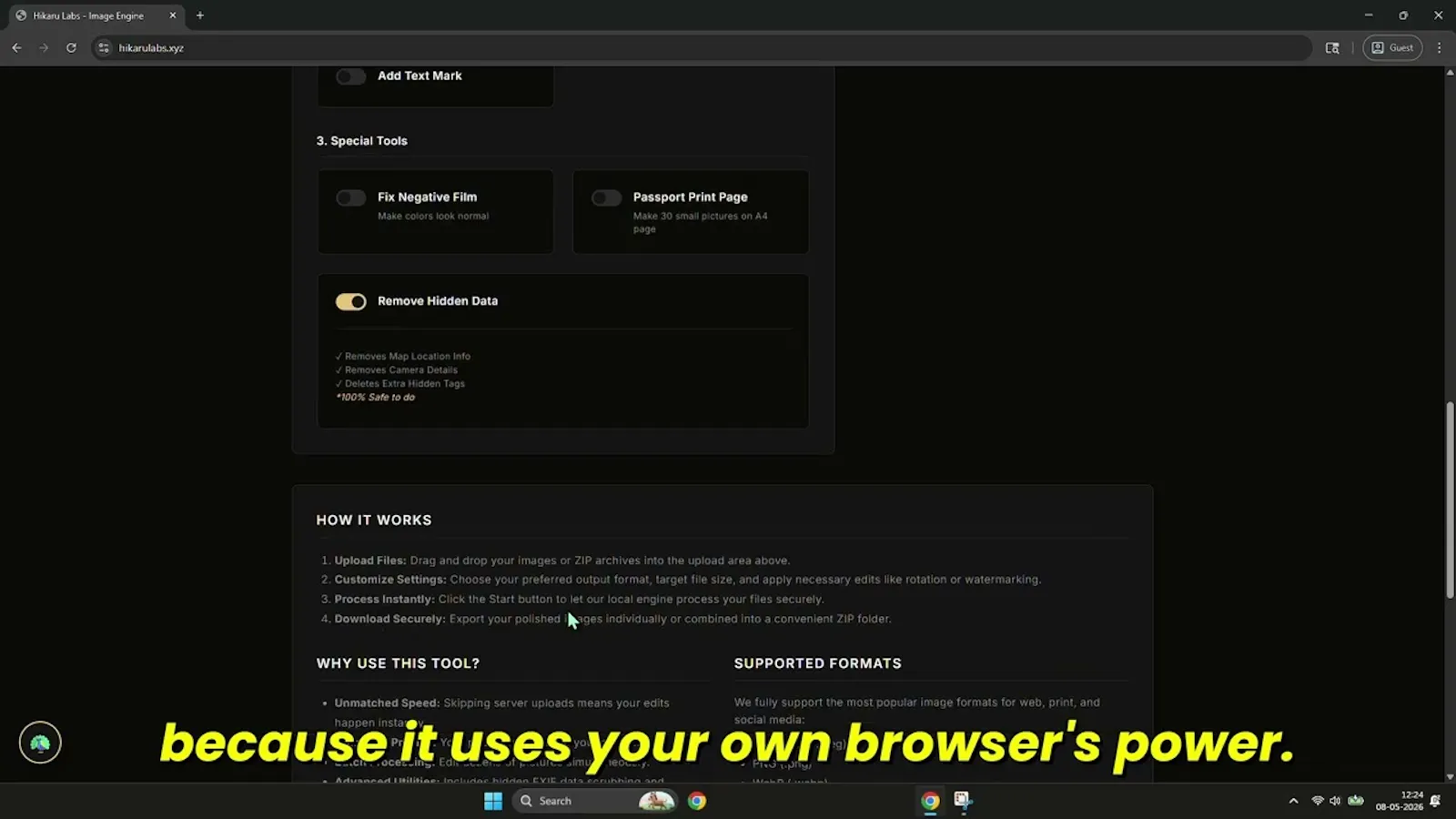Open the Wi-Fi network tray icon
1456x819 pixels.
(1318, 801)
